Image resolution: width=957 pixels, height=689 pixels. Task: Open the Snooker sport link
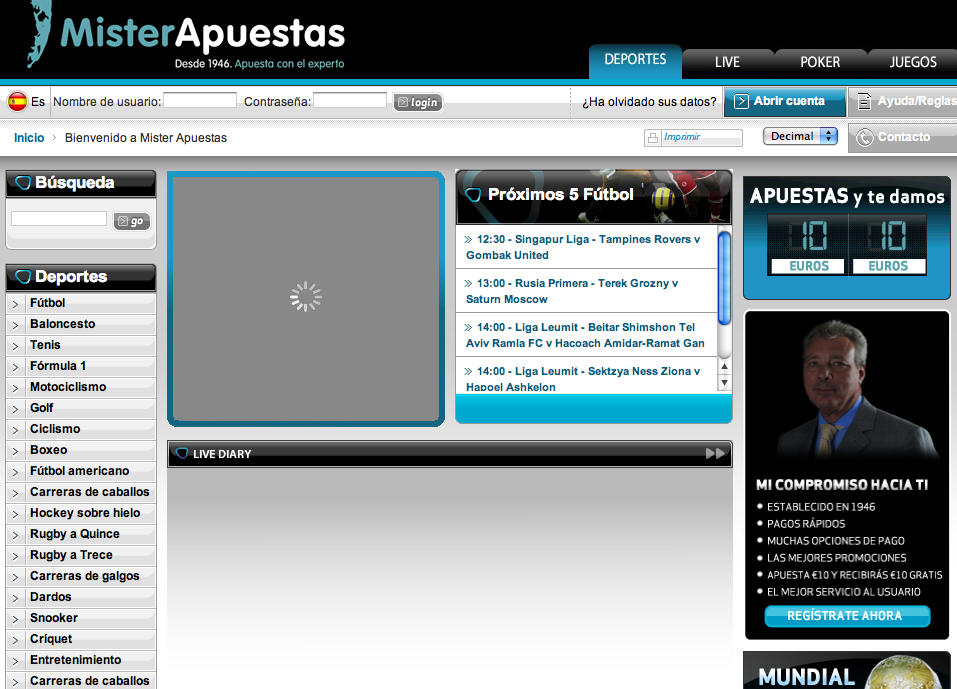54,618
